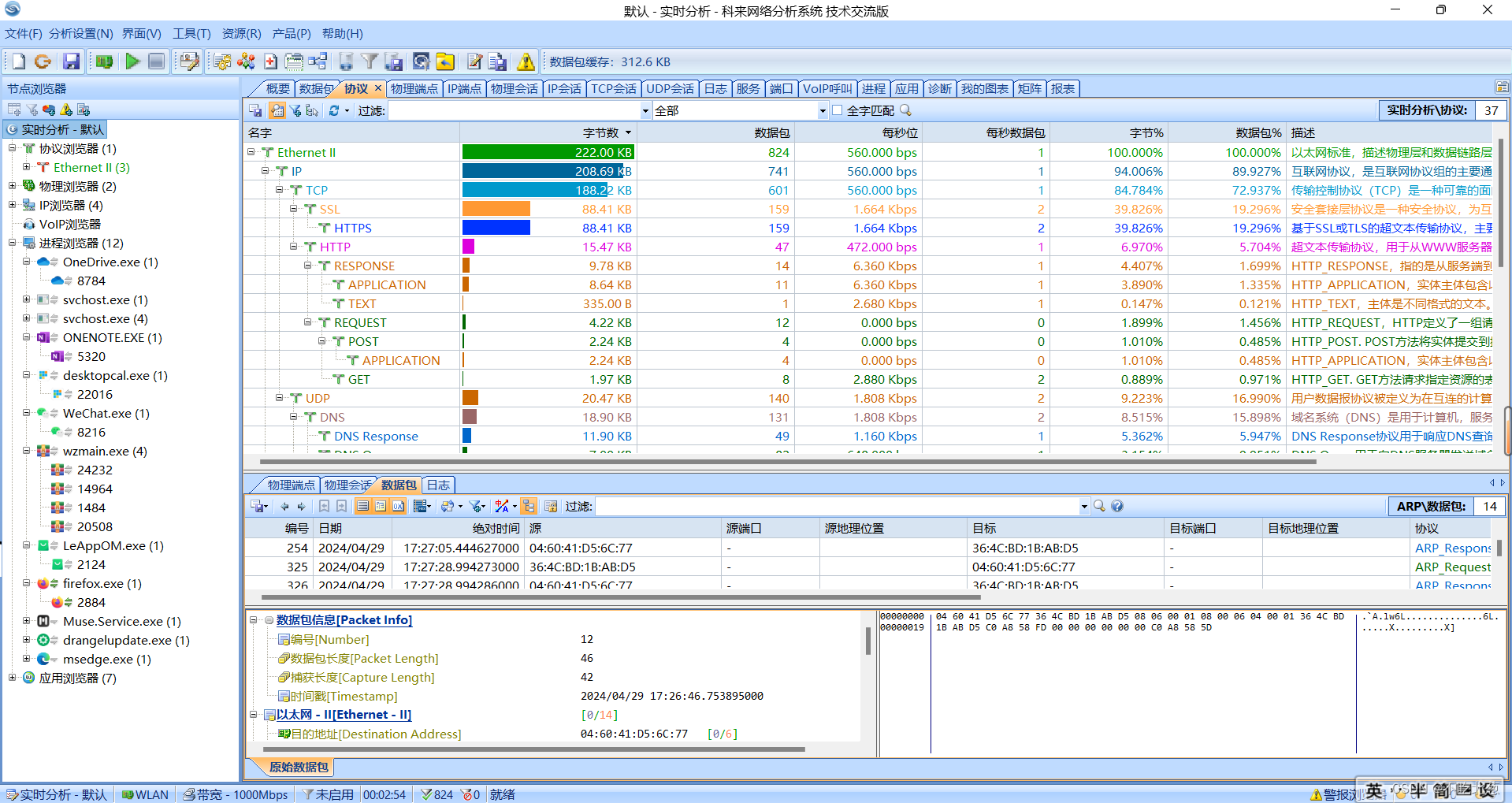1512x803 pixels.
Task: Switch to the TCP会话 tab
Action: (x=613, y=88)
